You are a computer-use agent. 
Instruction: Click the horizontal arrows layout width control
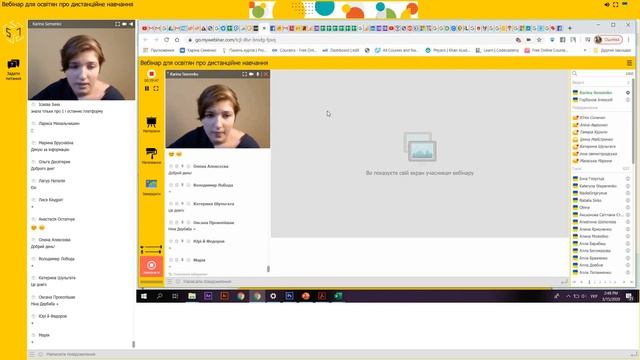[151, 249]
